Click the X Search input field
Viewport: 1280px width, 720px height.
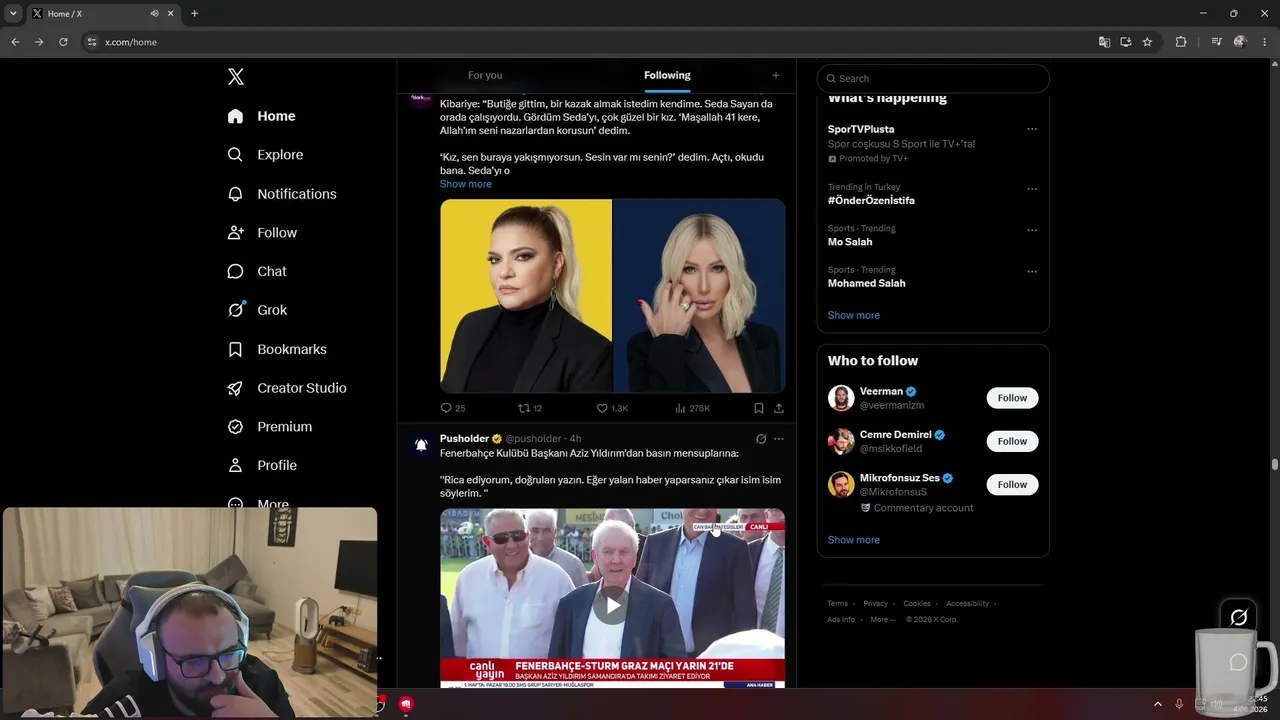[x=933, y=78]
